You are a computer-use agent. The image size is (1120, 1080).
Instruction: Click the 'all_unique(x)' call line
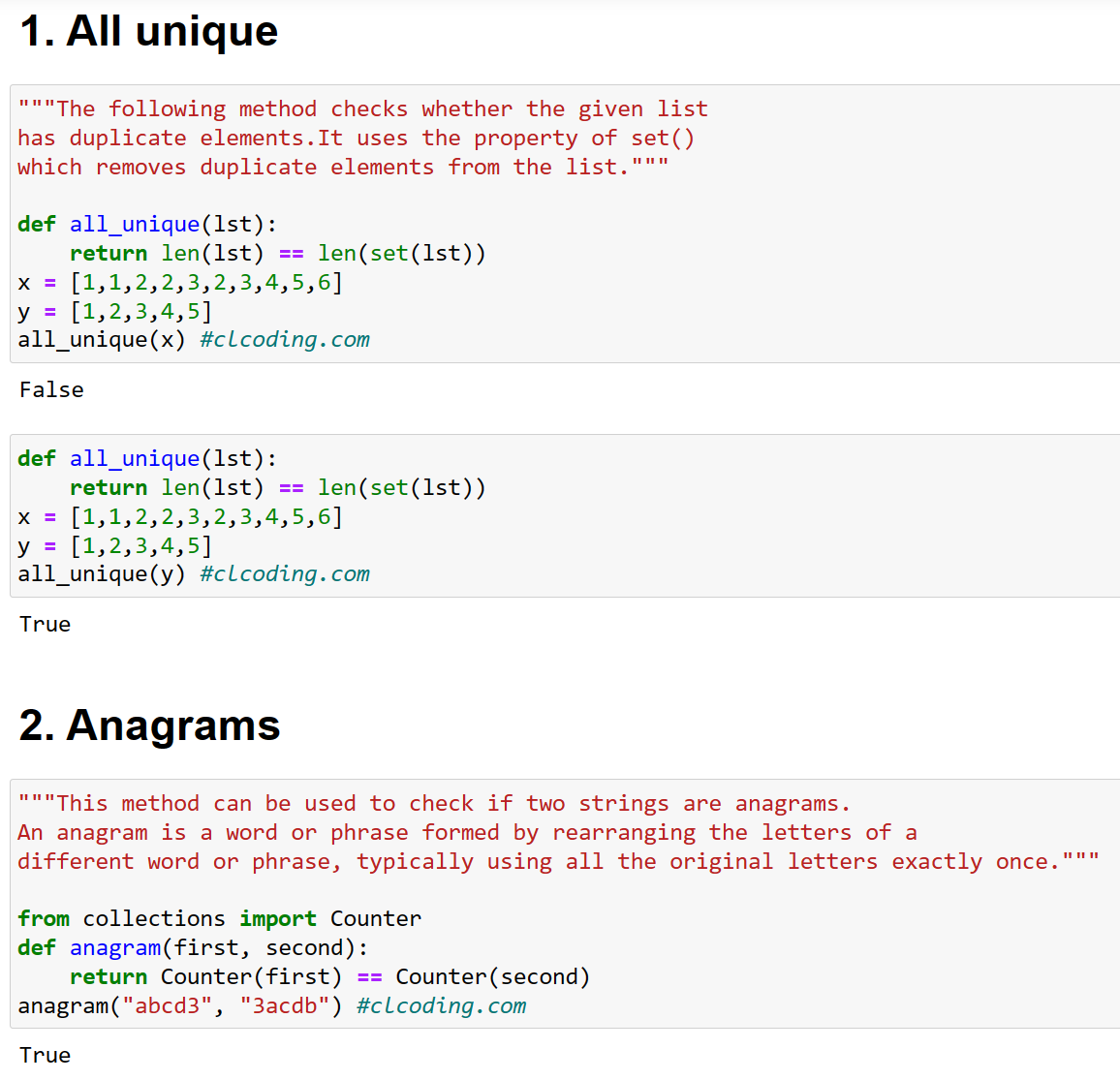[x=101, y=339]
